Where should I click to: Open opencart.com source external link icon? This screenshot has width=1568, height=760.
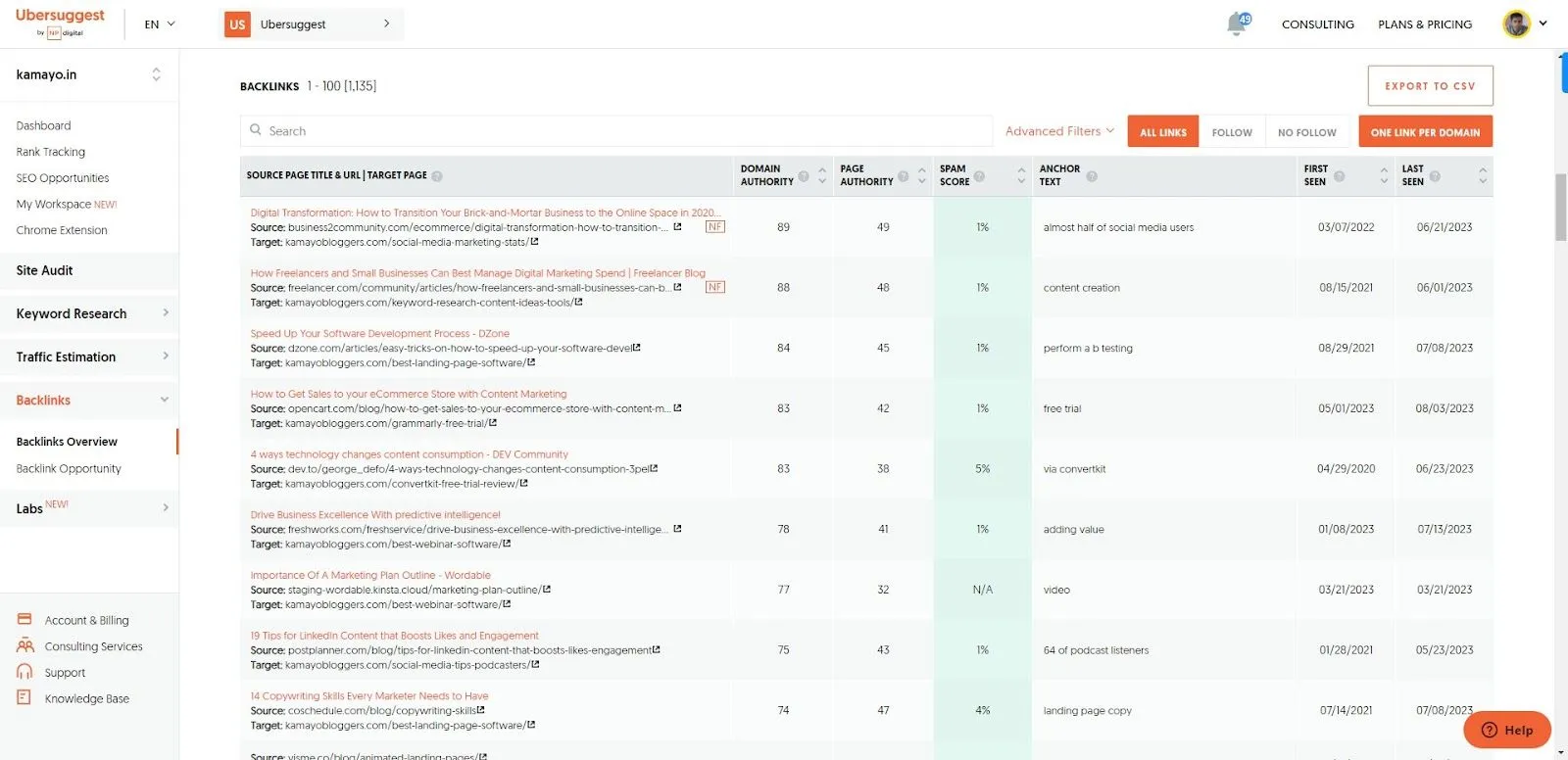(x=677, y=408)
